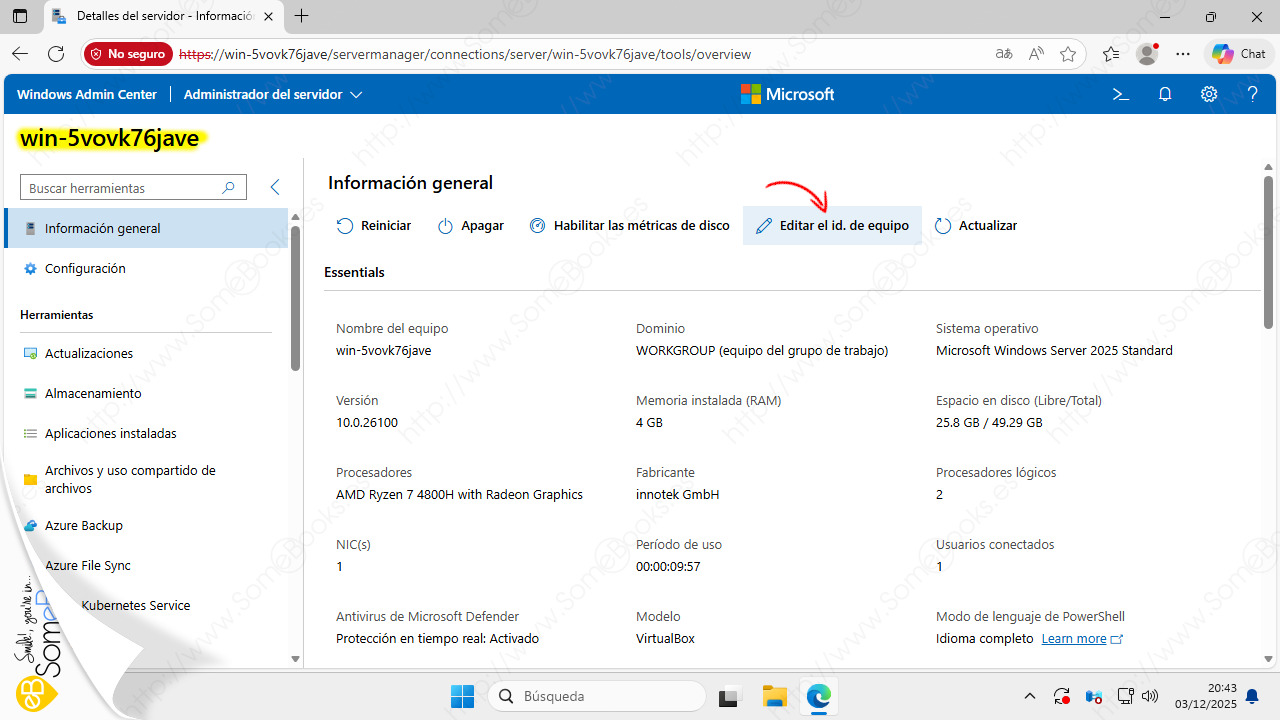Open File Explorer from the taskbar
This screenshot has width=1280, height=720.
[774, 696]
